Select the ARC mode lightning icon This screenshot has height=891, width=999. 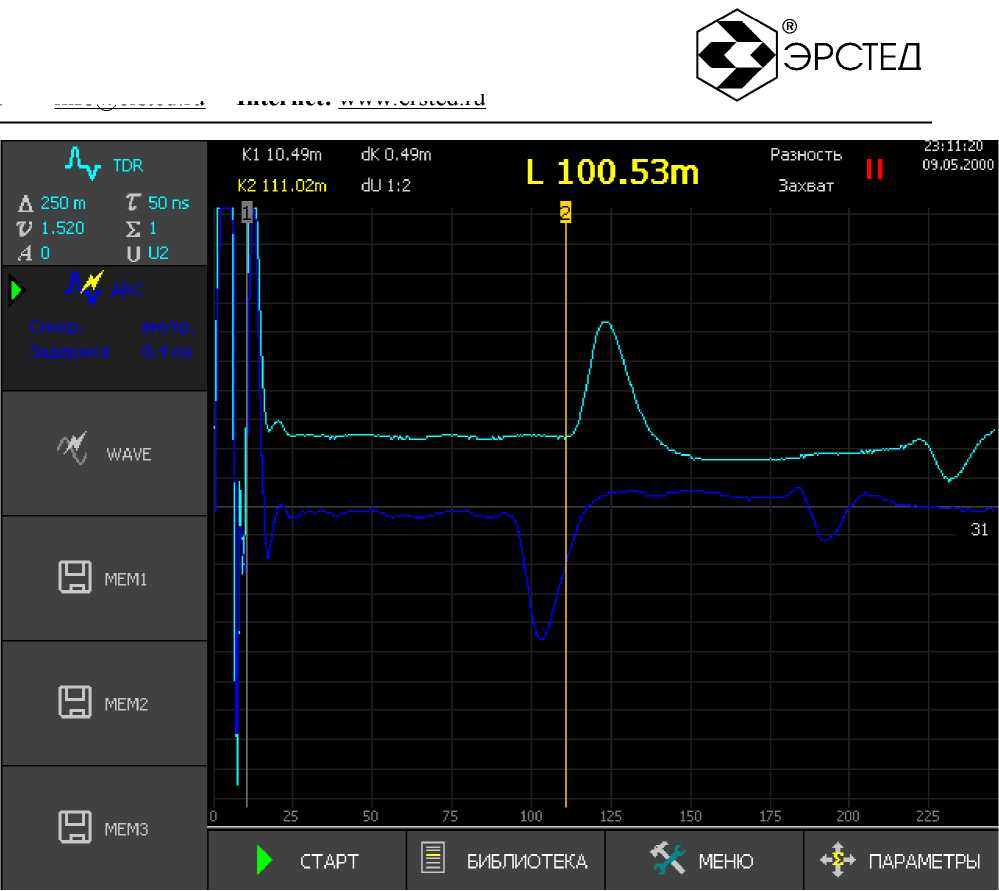(85, 287)
